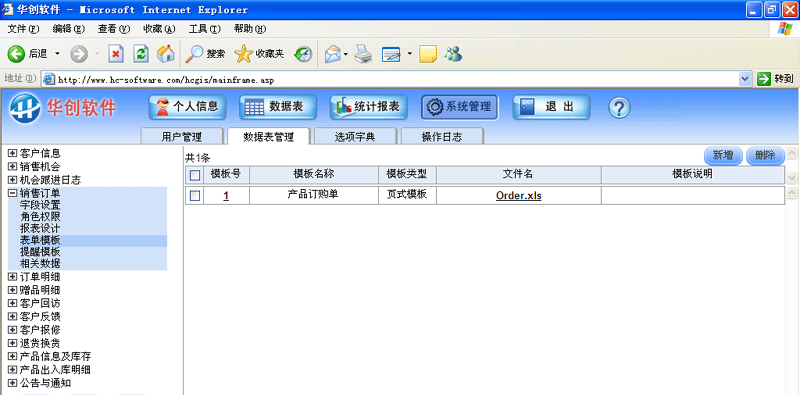The height and width of the screenshot is (395, 800).
Task: Go to the IE Home page icon
Action: click(165, 54)
